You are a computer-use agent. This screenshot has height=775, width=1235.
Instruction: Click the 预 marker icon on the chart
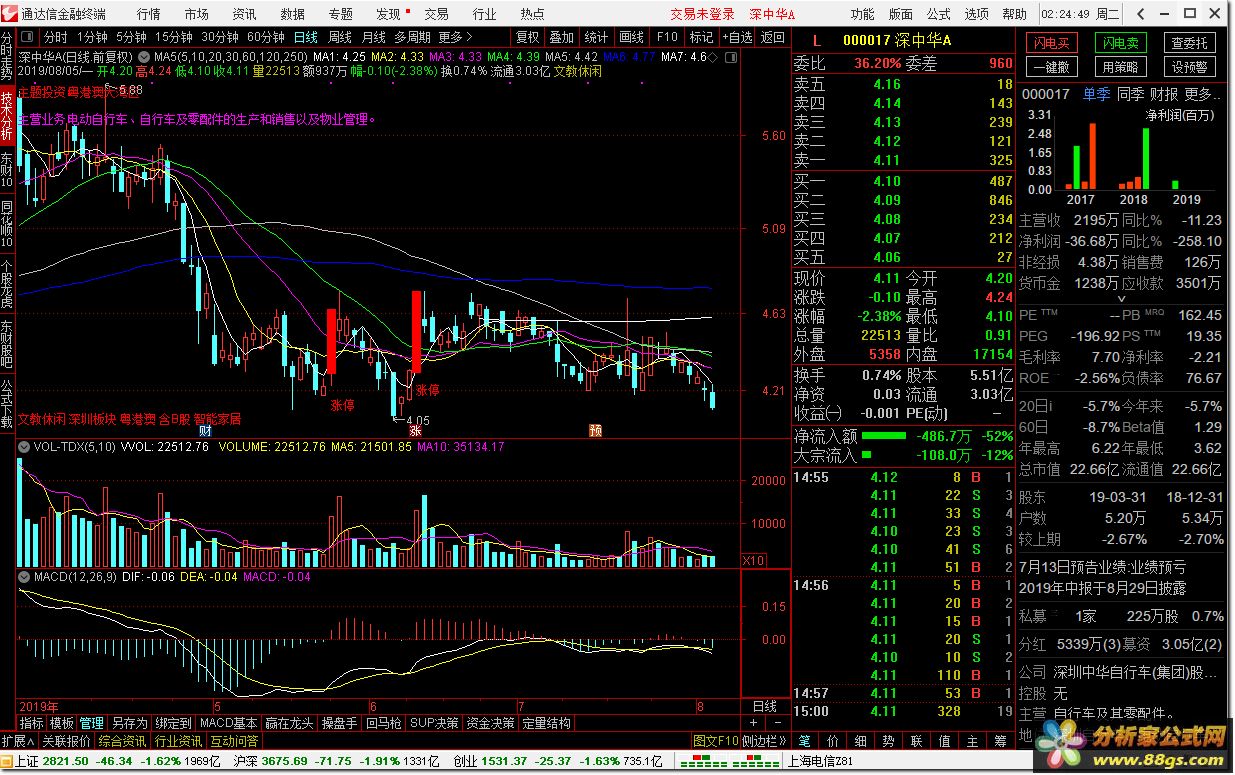point(595,431)
